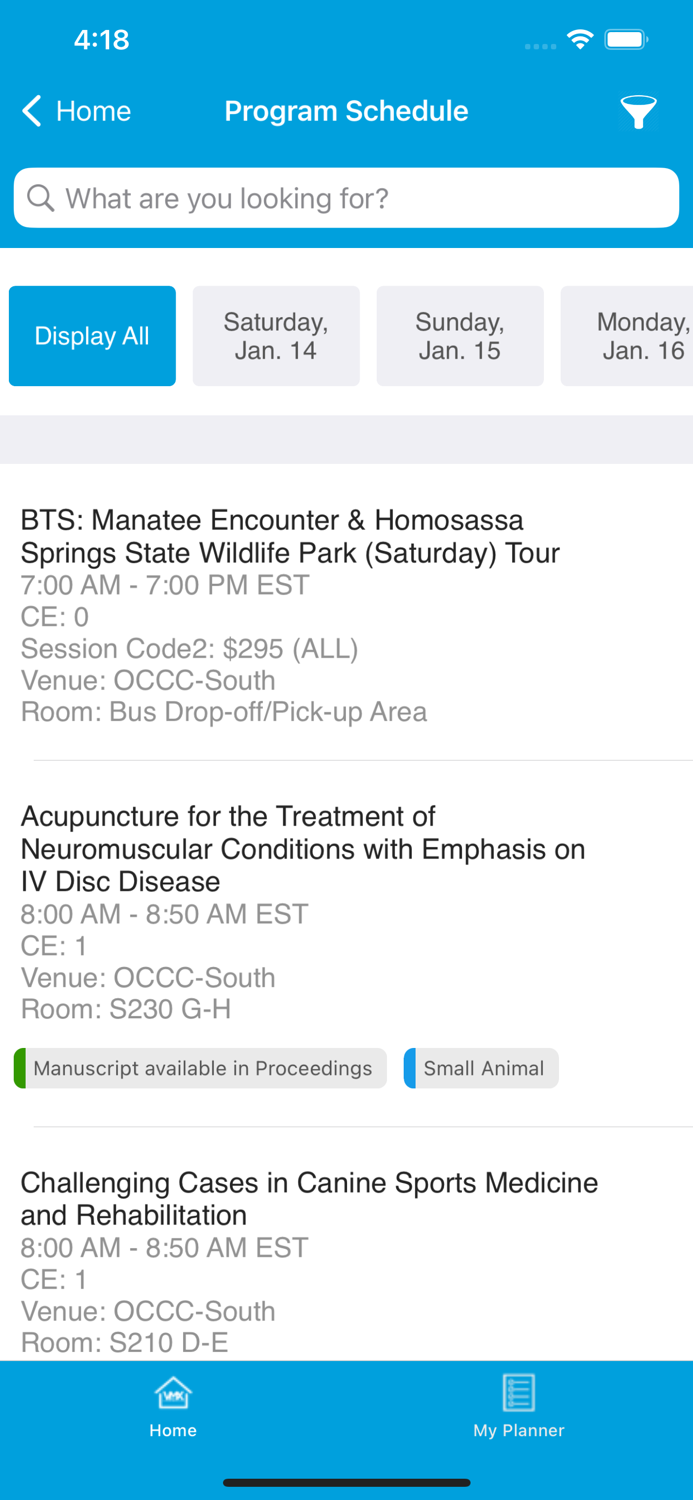Open Challenging Cases in Canine Sports Medicine
This screenshot has height=1500, width=693.
309,1198
